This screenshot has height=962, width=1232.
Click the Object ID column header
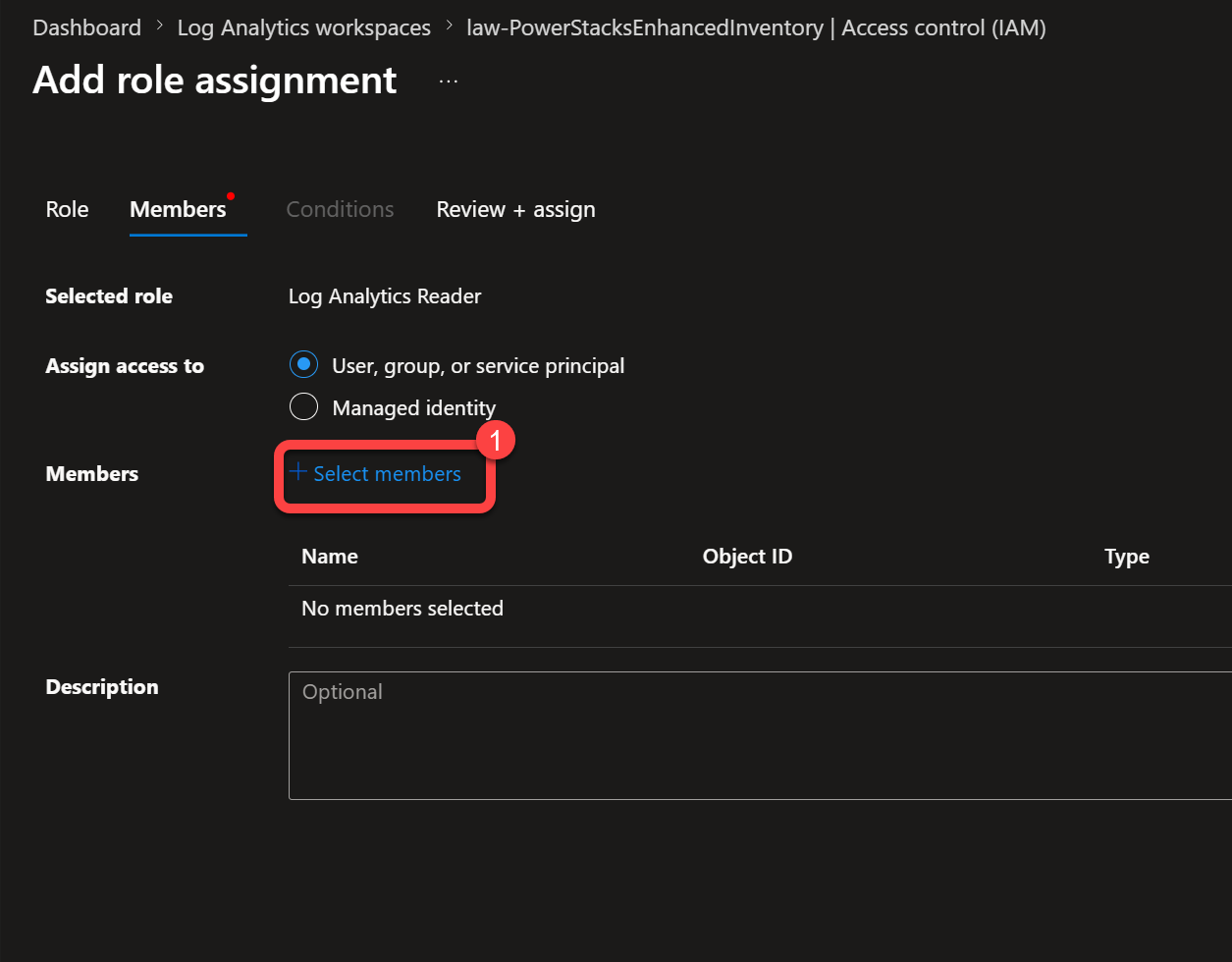[747, 557]
